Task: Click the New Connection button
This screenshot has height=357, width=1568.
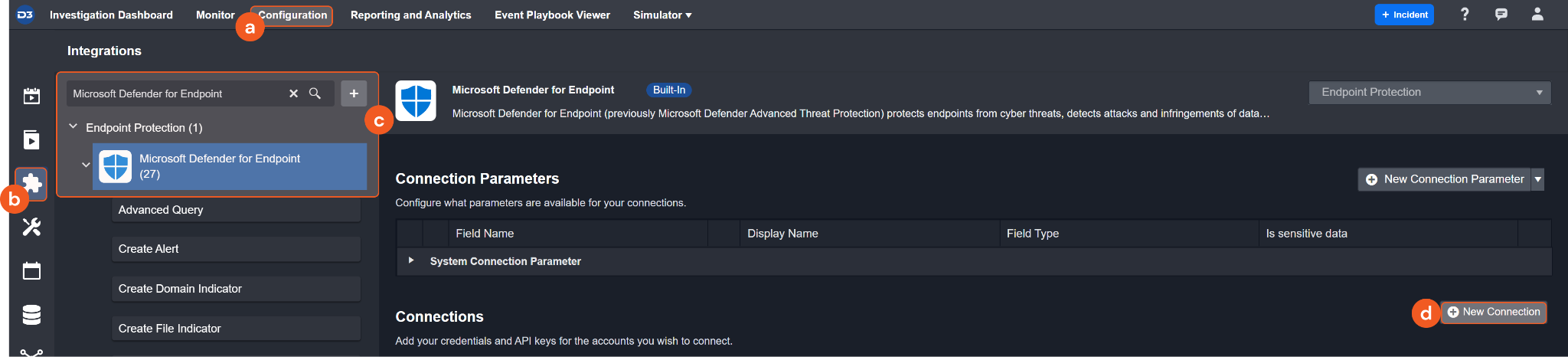Action: pos(1493,312)
